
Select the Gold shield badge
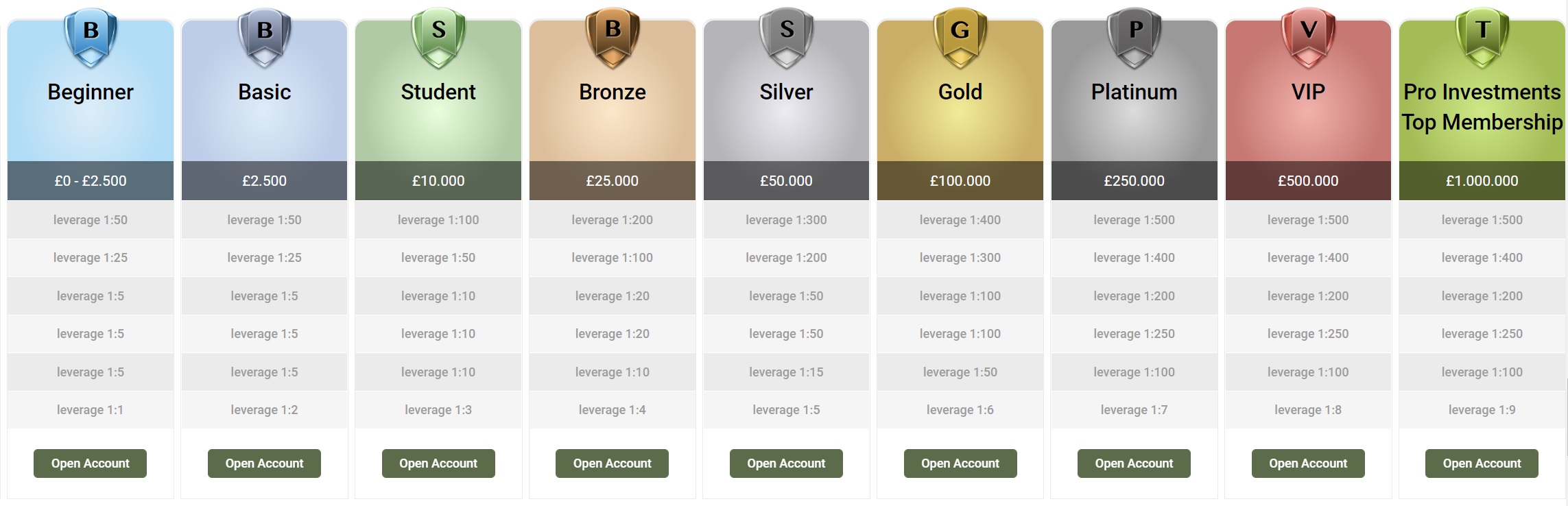coord(960,37)
